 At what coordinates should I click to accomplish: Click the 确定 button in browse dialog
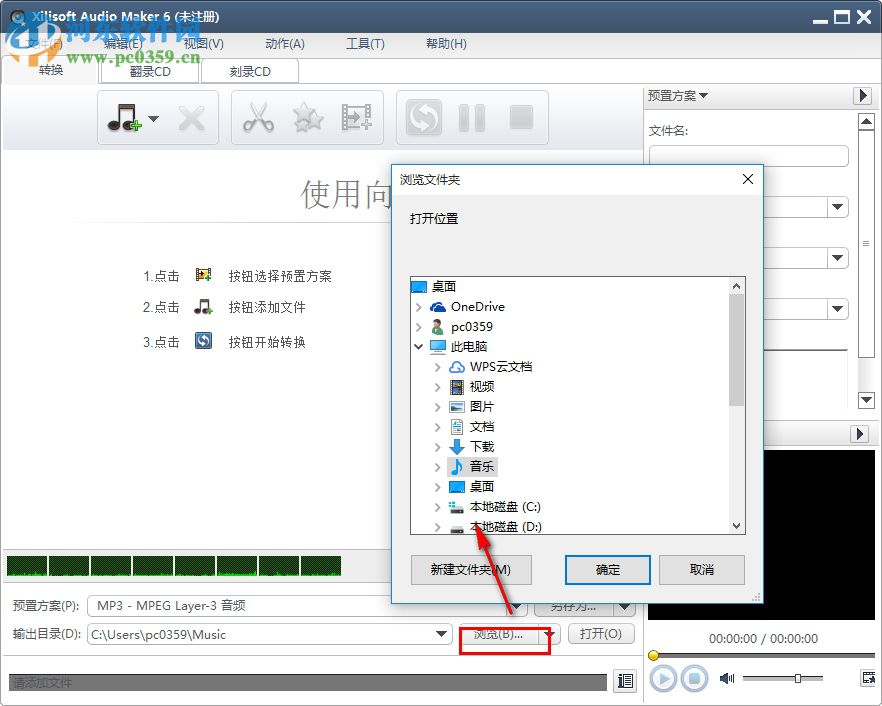[x=607, y=570]
